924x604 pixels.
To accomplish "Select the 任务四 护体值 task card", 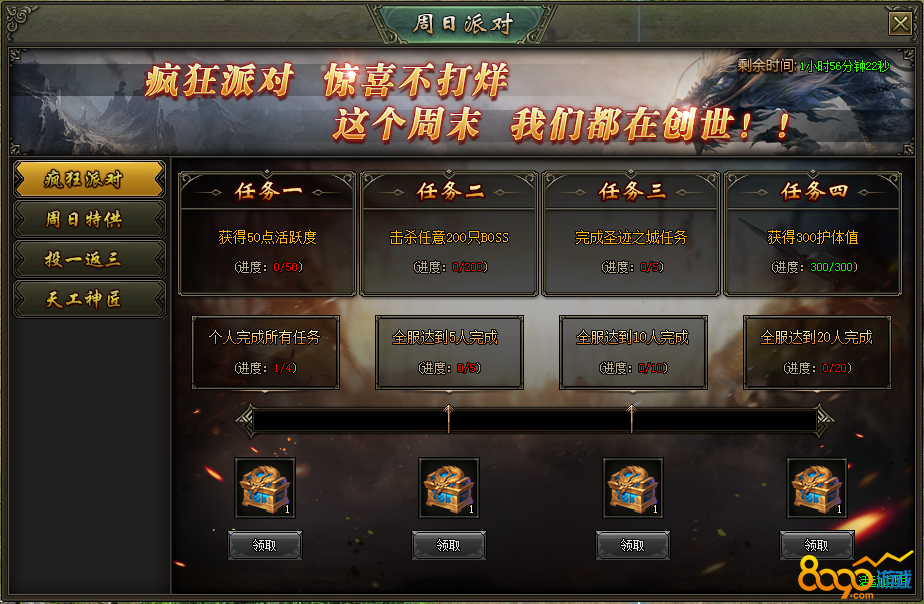I will click(813, 233).
